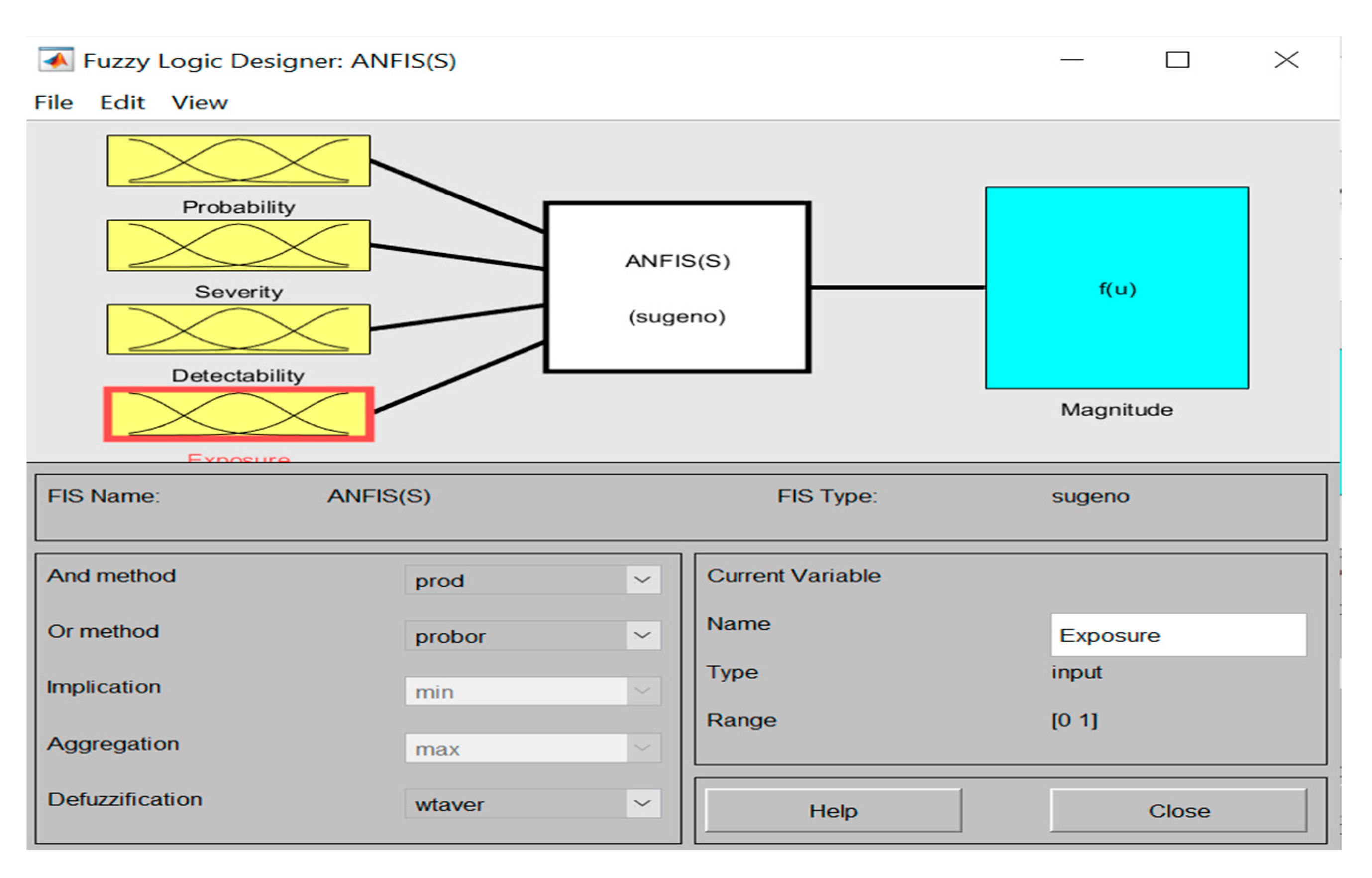Open the Edit menu
This screenshot has width=1372, height=878.
coord(122,102)
